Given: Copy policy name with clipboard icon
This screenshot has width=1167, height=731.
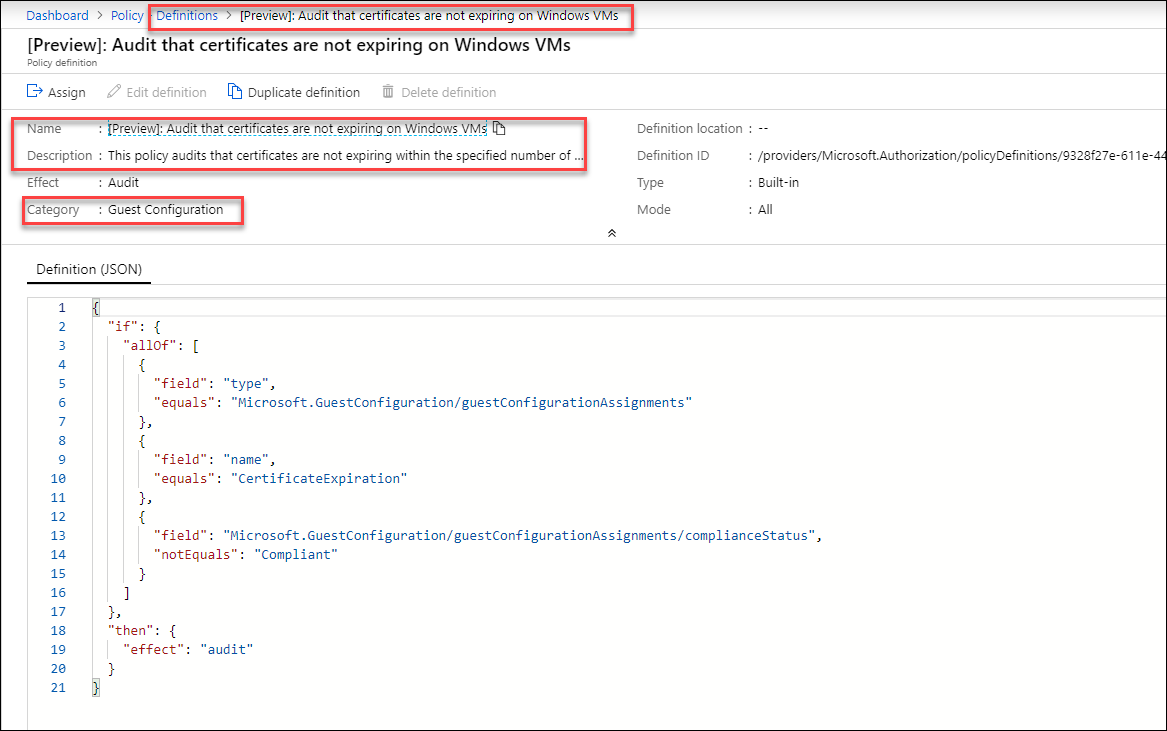Looking at the screenshot, I should coord(499,128).
